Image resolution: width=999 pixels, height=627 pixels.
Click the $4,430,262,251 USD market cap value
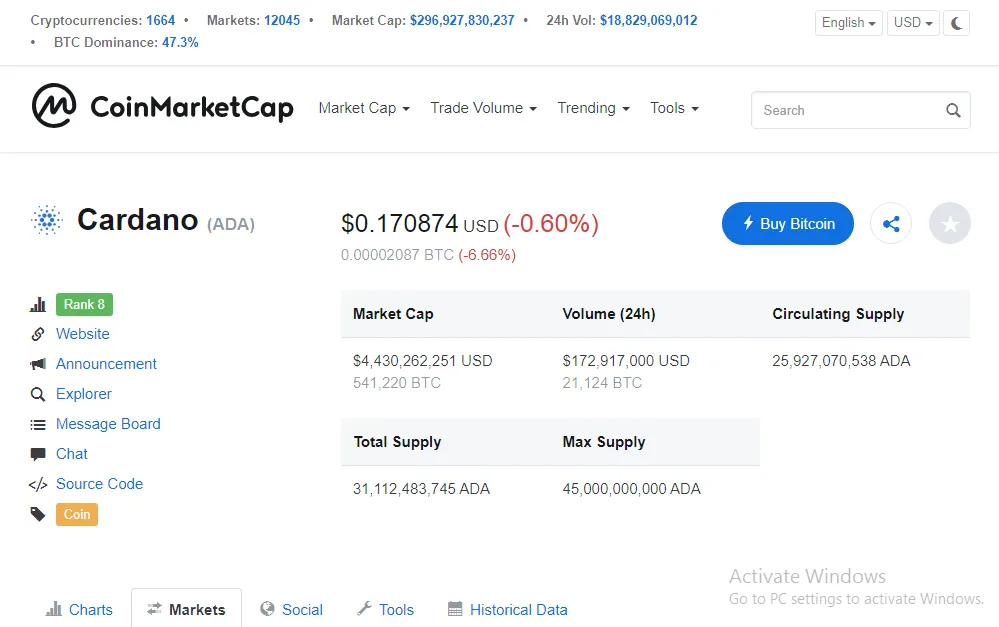pyautogui.click(x=422, y=361)
